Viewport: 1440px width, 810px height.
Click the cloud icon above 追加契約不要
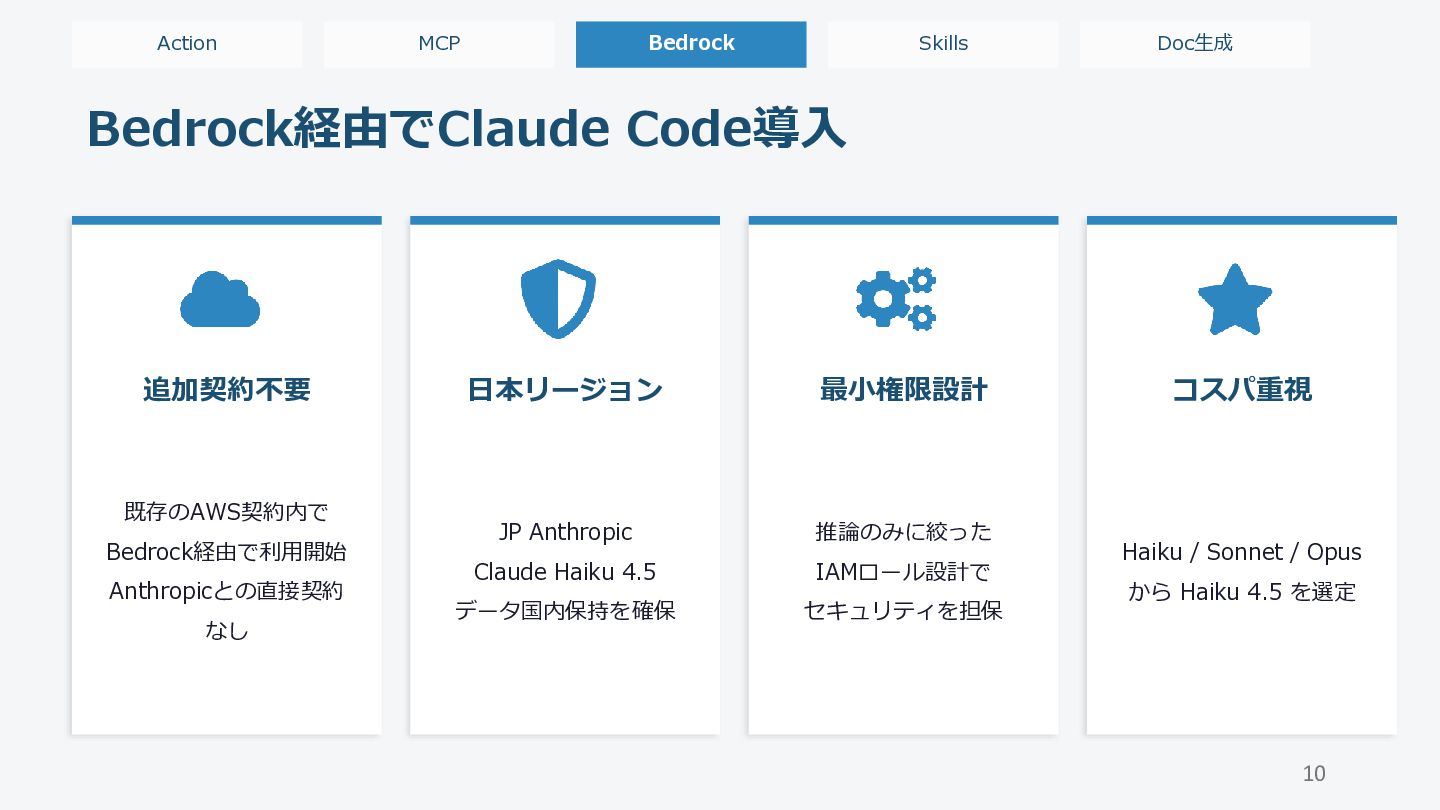pyautogui.click(x=220, y=299)
